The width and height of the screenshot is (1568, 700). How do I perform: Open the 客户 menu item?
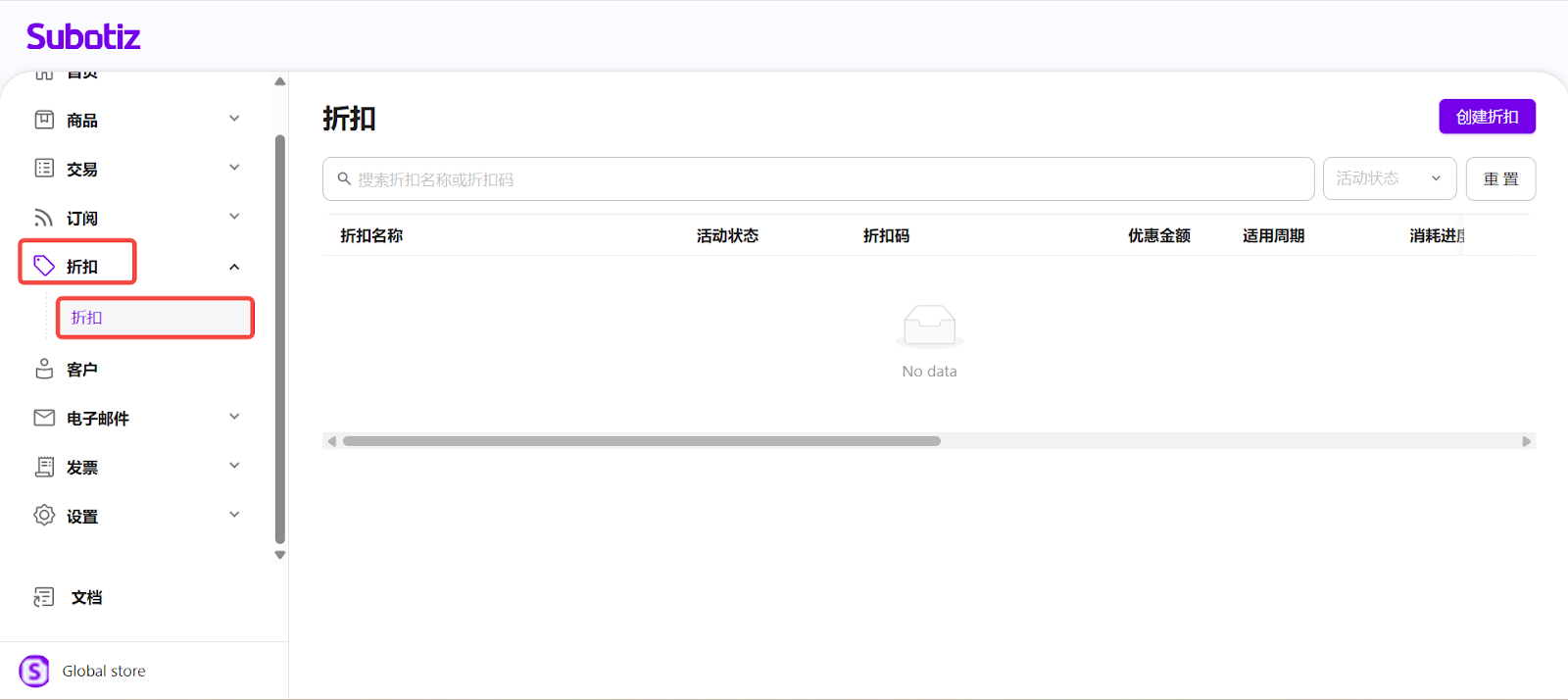[x=82, y=370]
